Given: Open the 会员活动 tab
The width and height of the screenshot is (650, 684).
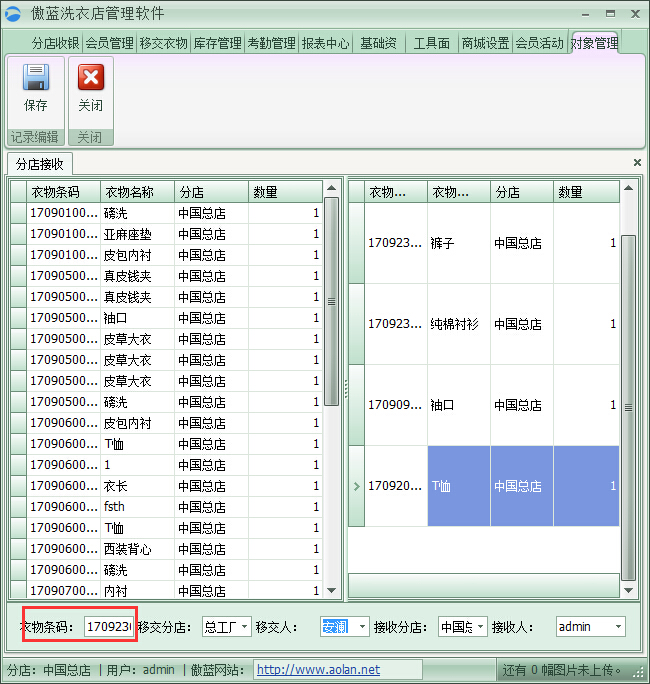Looking at the screenshot, I should (540, 43).
